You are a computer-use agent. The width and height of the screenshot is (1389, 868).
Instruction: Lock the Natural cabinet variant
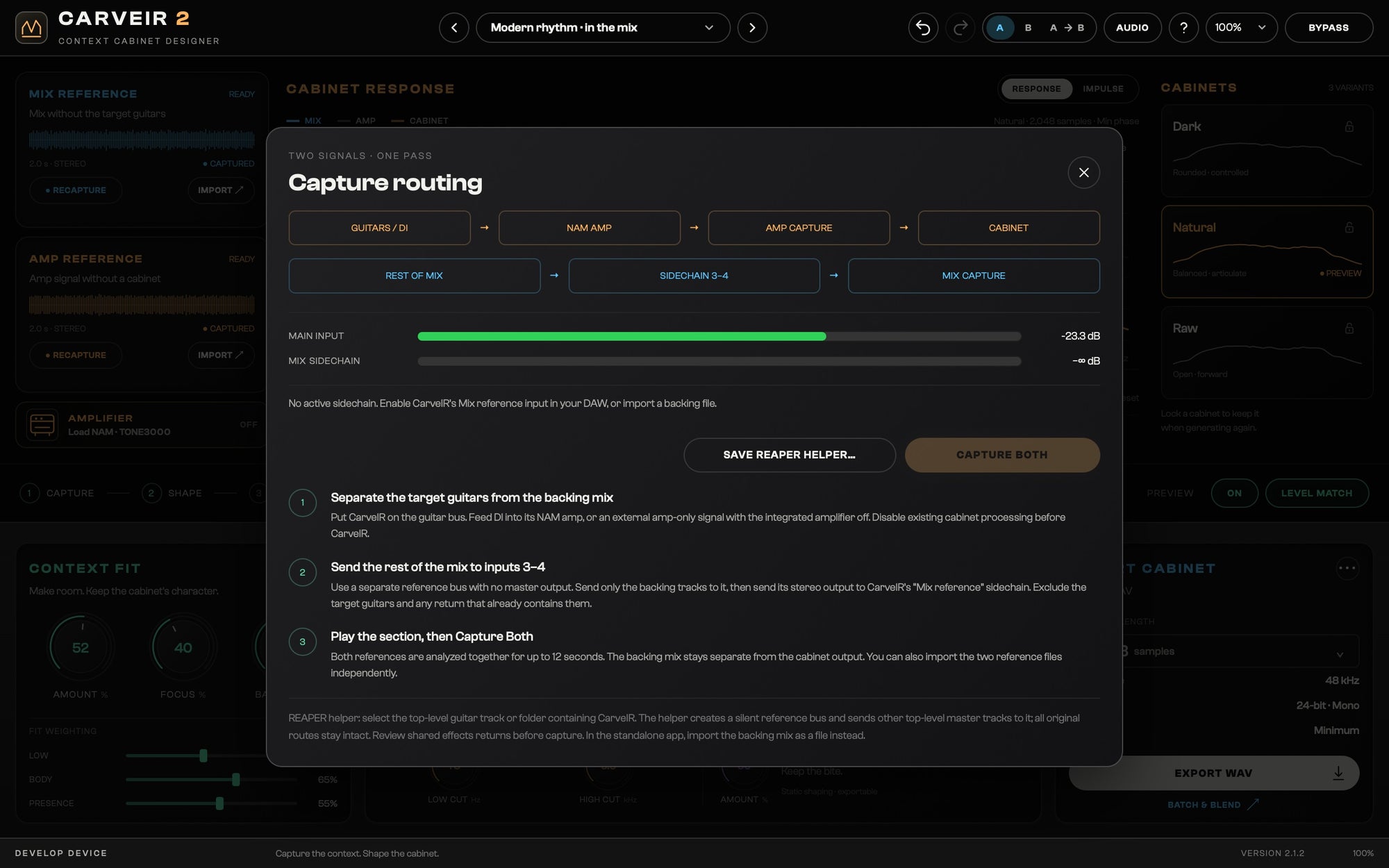pos(1349,227)
